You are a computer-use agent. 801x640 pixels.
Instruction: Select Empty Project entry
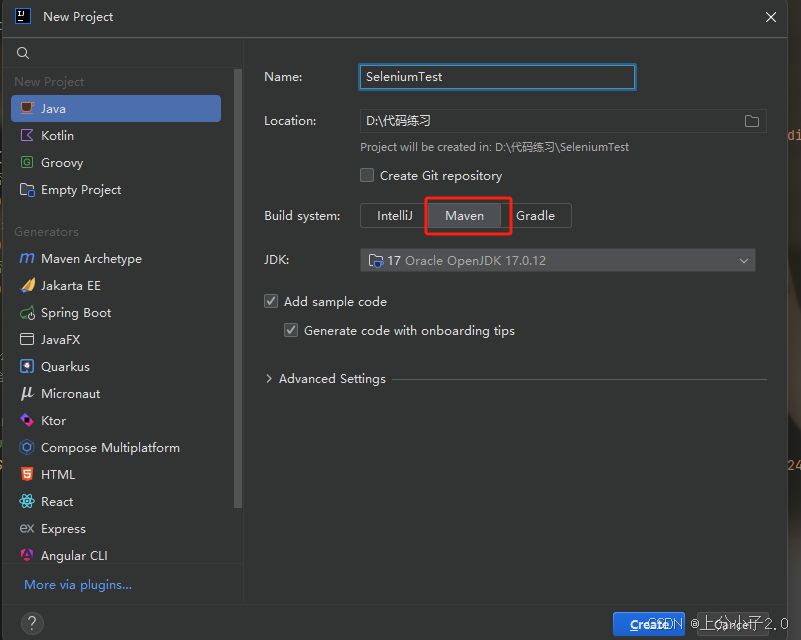tap(116, 189)
